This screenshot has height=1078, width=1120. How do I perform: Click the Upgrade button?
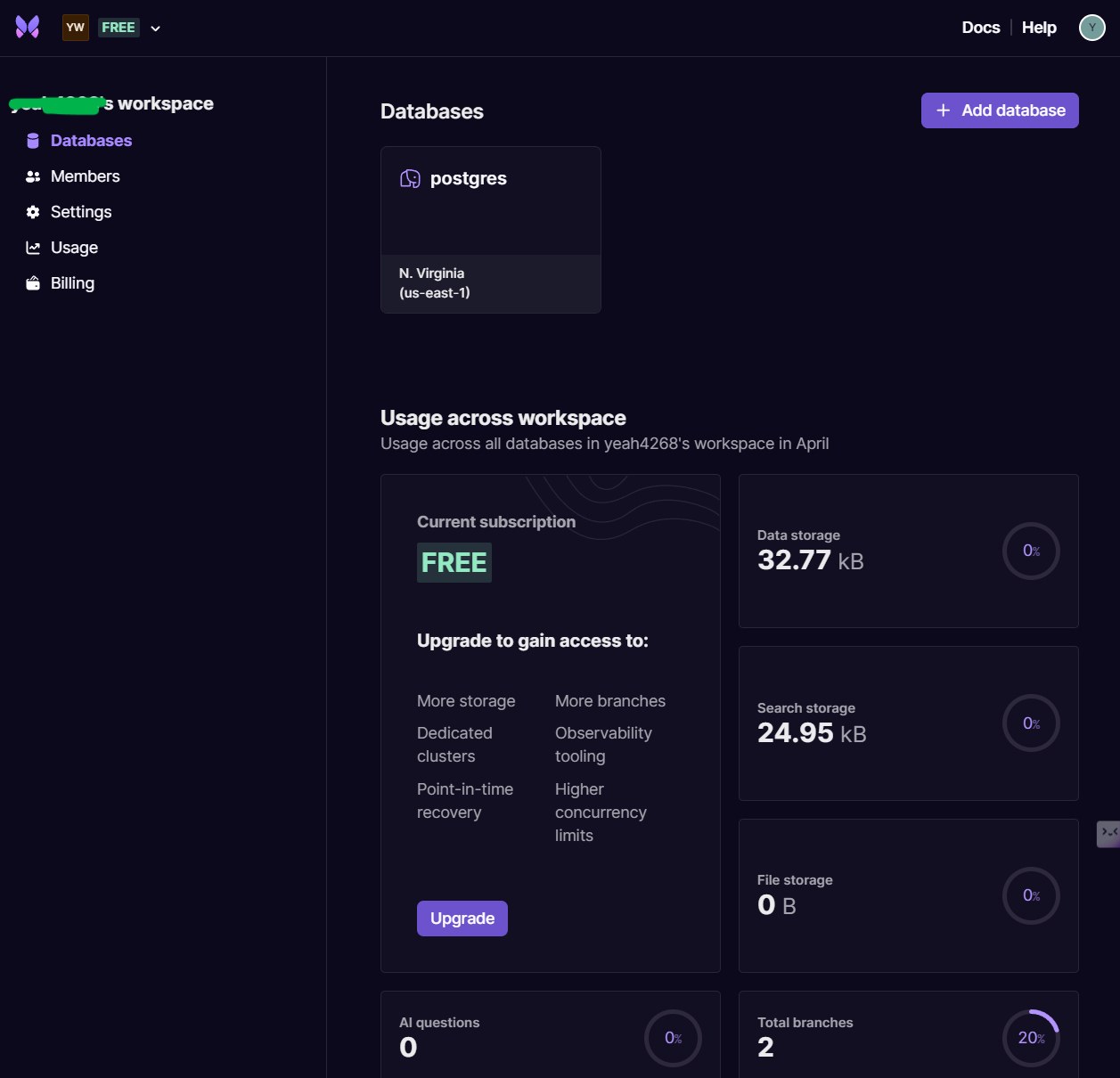point(462,919)
